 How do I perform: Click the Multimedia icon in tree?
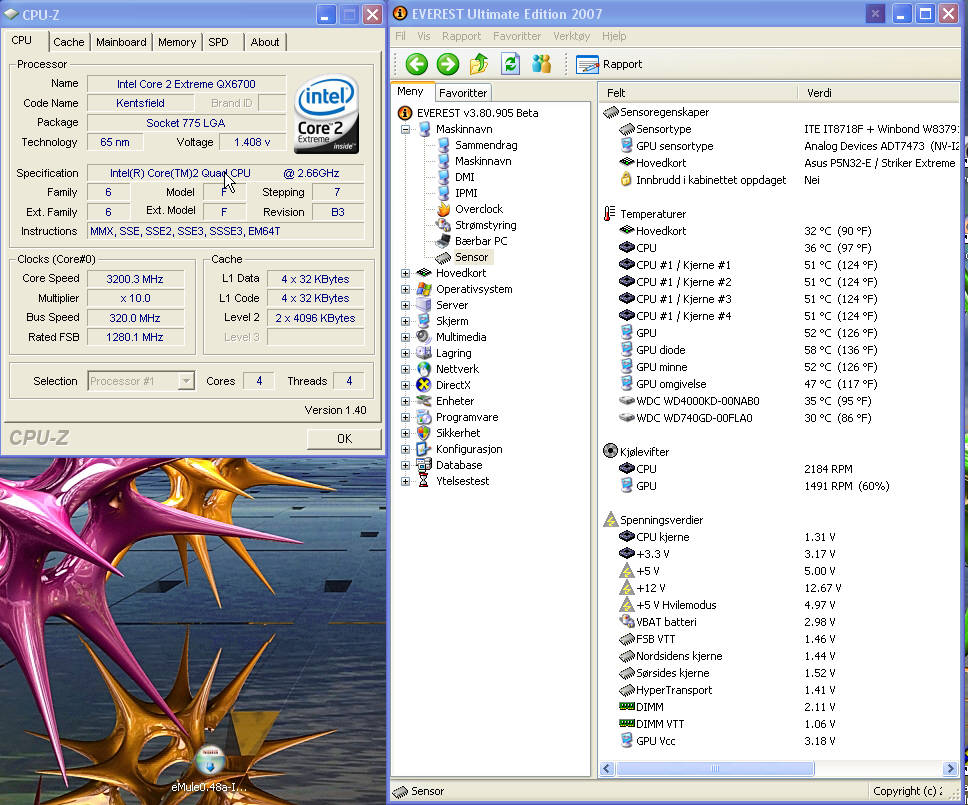pyautogui.click(x=424, y=337)
